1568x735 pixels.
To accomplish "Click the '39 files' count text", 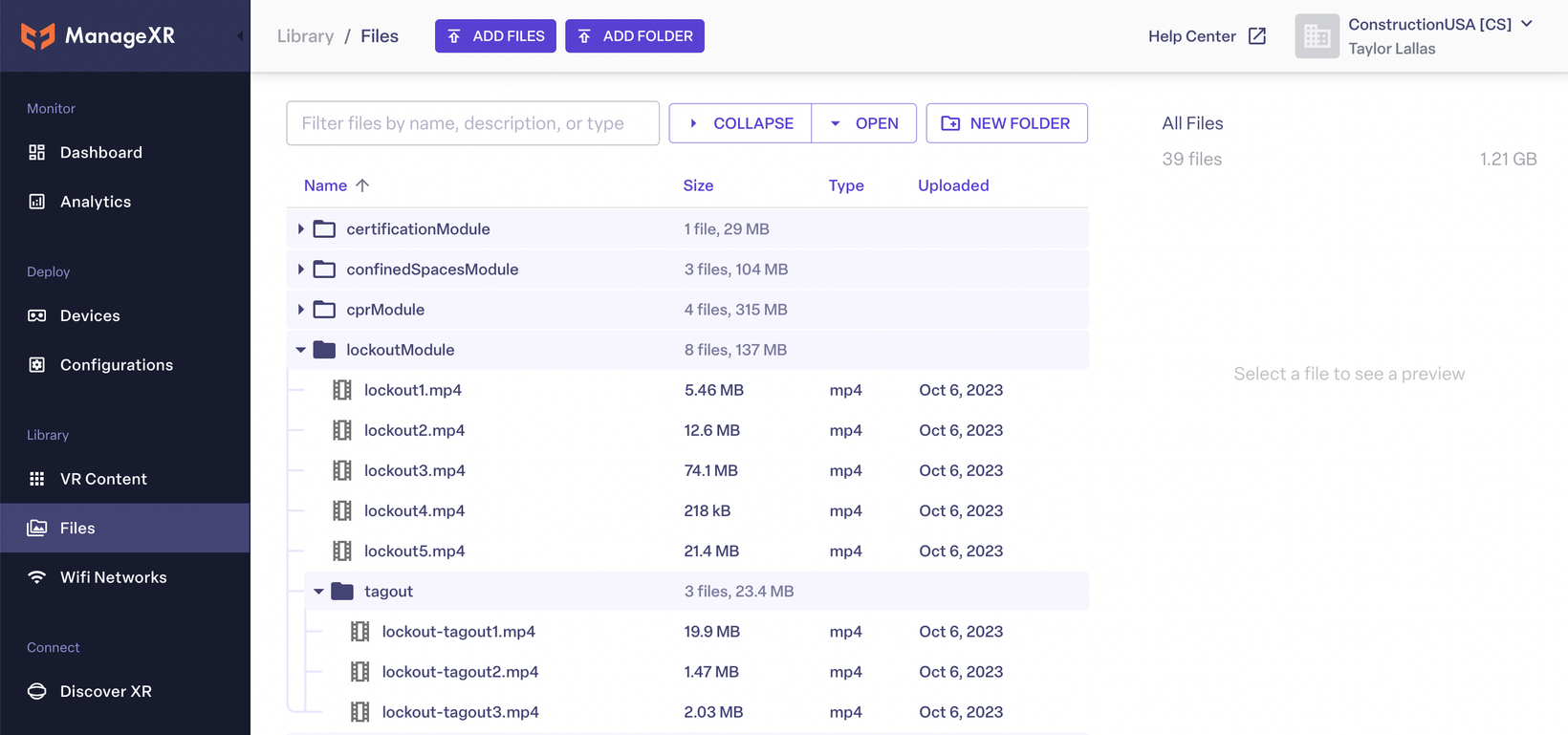I will pos(1191,159).
